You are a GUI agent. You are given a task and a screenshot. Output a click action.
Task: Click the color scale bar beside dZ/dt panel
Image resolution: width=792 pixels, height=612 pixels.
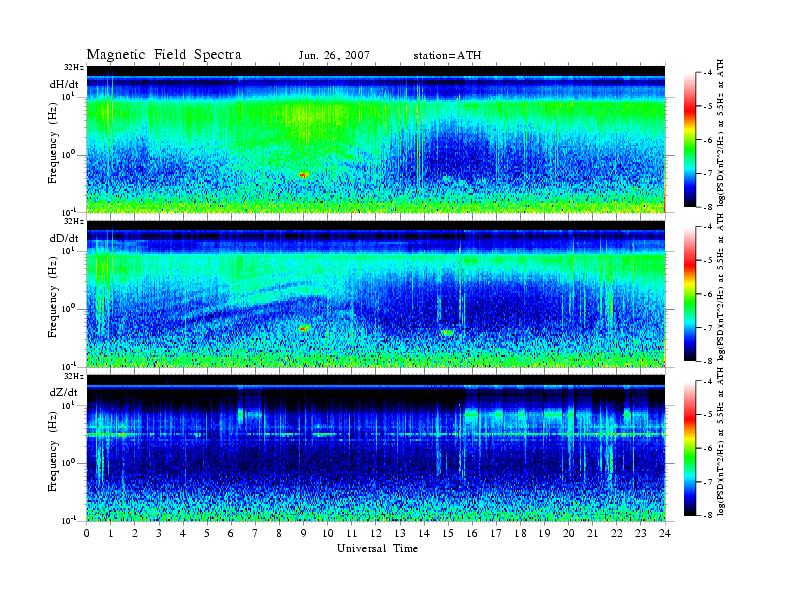pyautogui.click(x=690, y=448)
